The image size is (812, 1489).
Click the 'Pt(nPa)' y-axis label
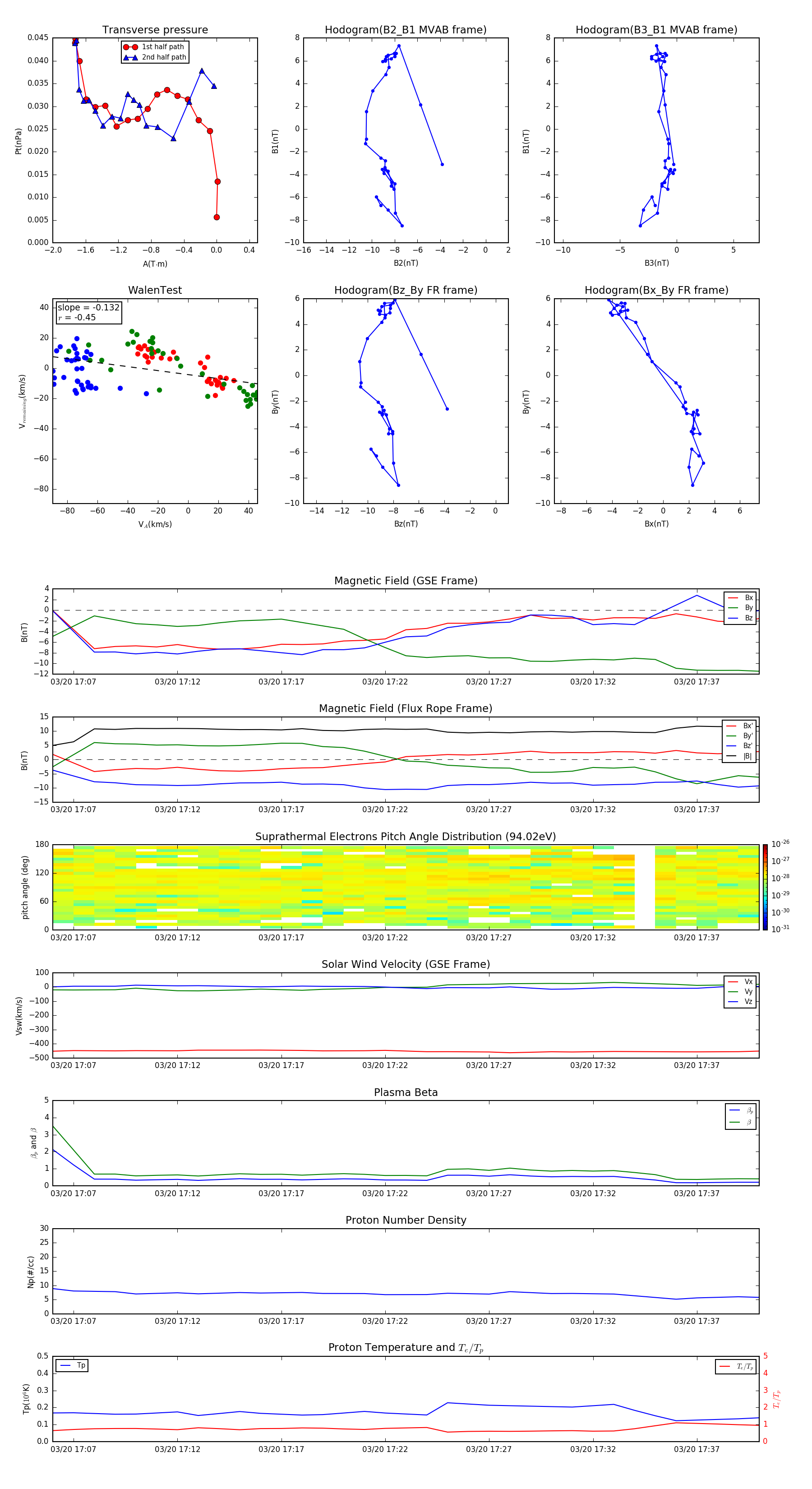[18, 140]
